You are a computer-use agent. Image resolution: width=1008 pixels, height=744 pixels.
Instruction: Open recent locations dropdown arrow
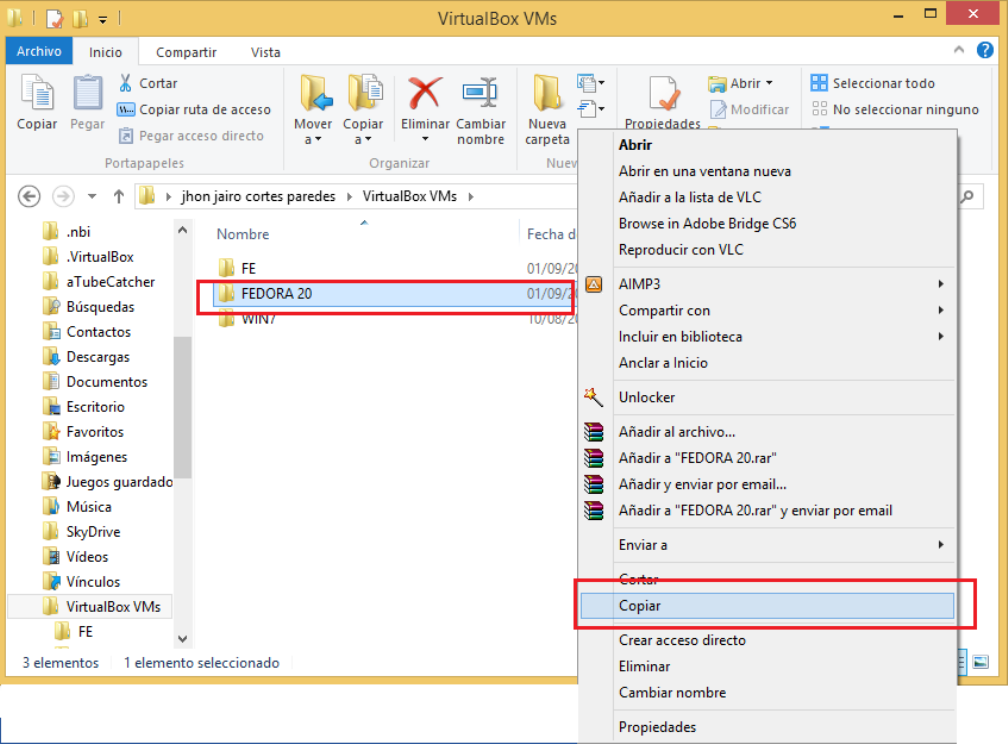[92, 196]
